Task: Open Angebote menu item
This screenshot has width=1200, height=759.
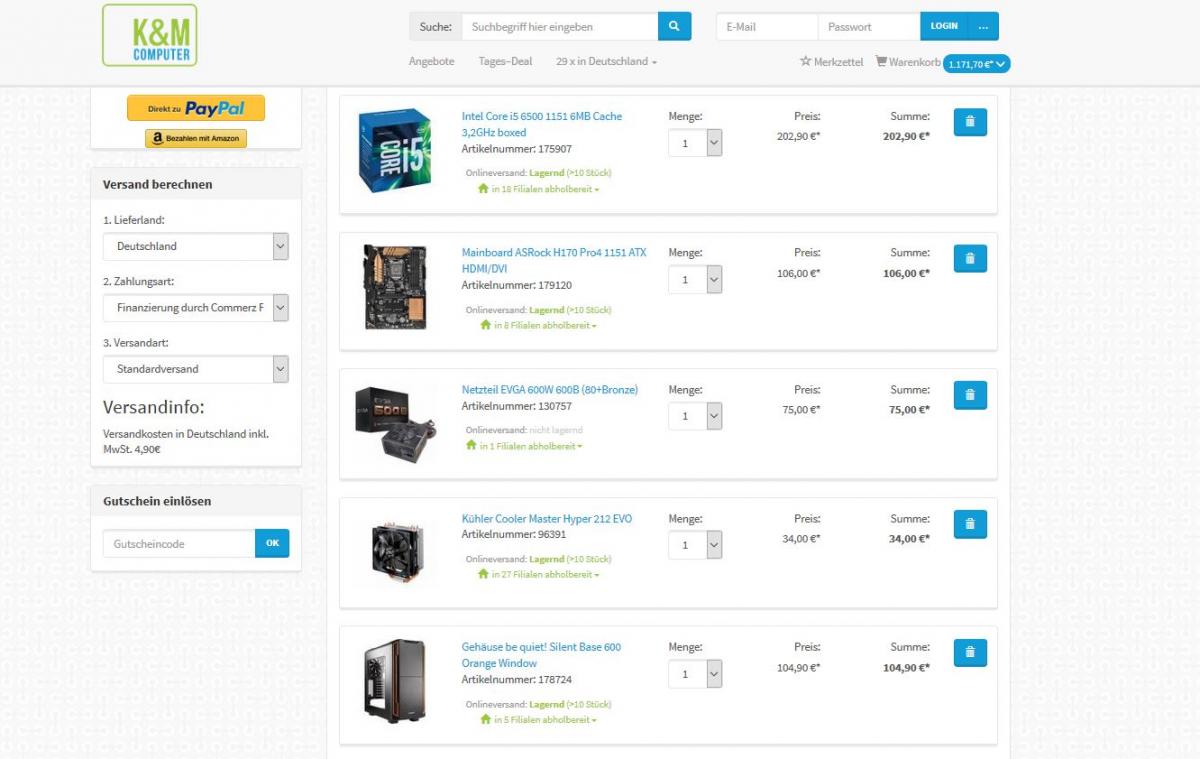Action: point(432,61)
